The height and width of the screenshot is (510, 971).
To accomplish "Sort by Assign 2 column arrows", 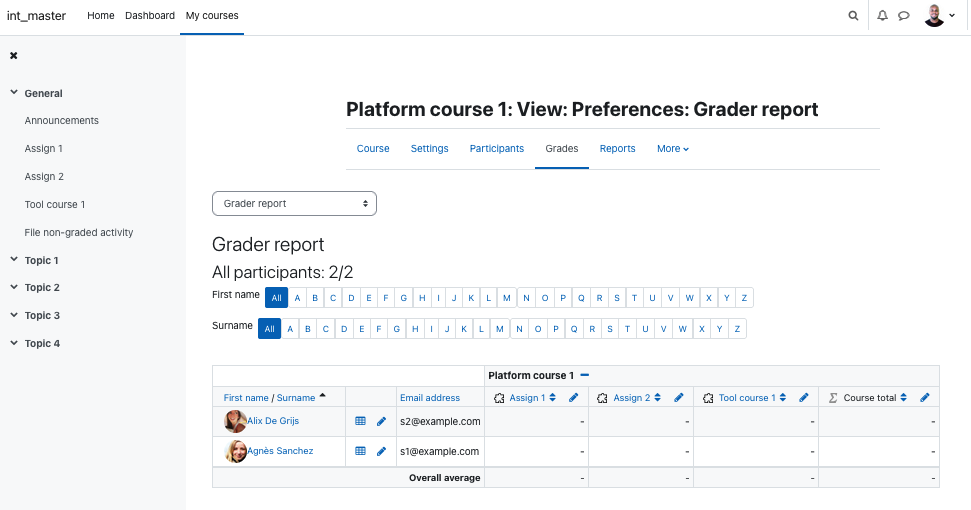I will pyautogui.click(x=658, y=397).
